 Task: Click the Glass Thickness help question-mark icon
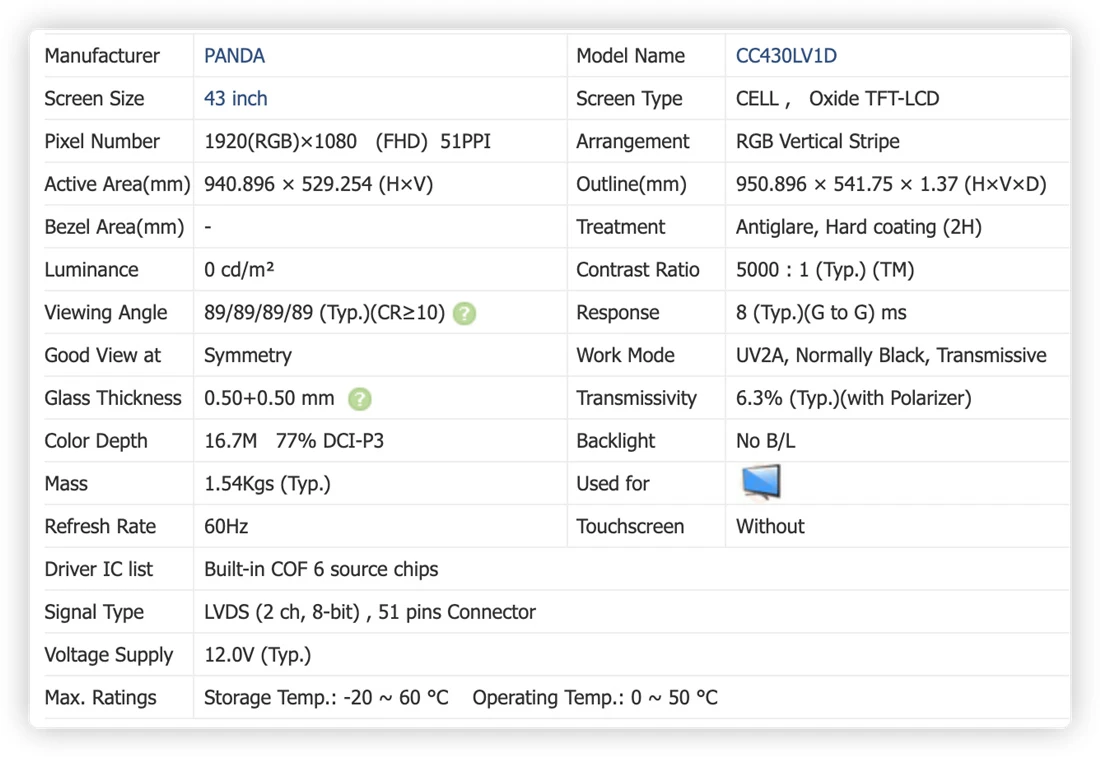360,398
